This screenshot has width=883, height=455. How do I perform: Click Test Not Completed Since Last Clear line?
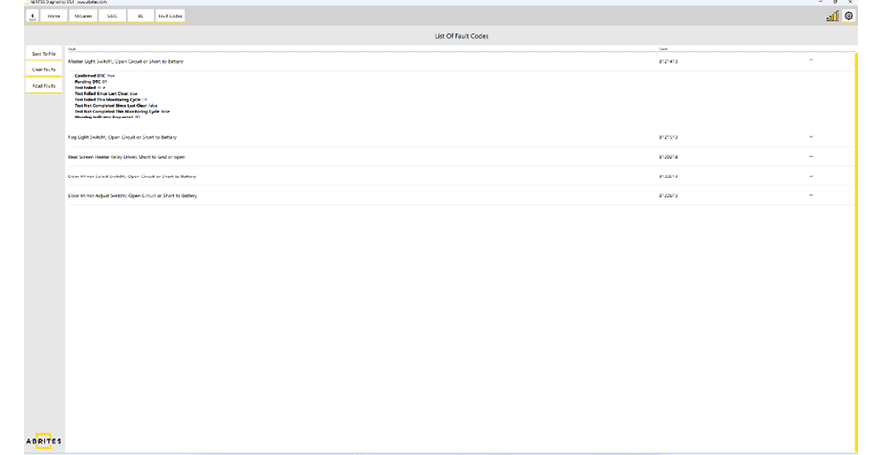click(x=116, y=105)
